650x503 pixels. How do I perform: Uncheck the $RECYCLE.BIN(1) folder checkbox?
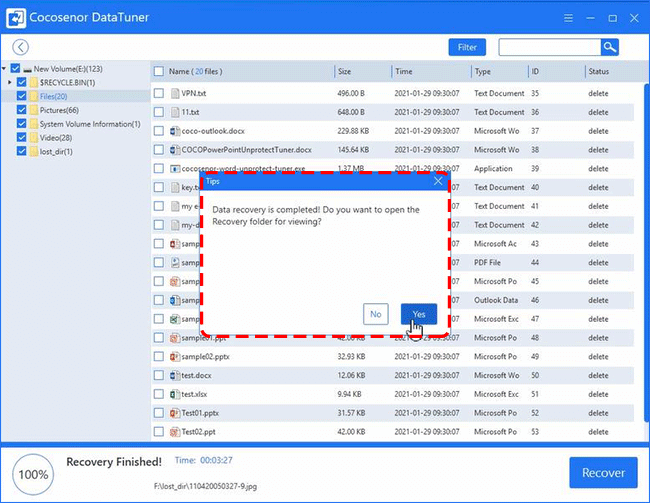pos(22,82)
